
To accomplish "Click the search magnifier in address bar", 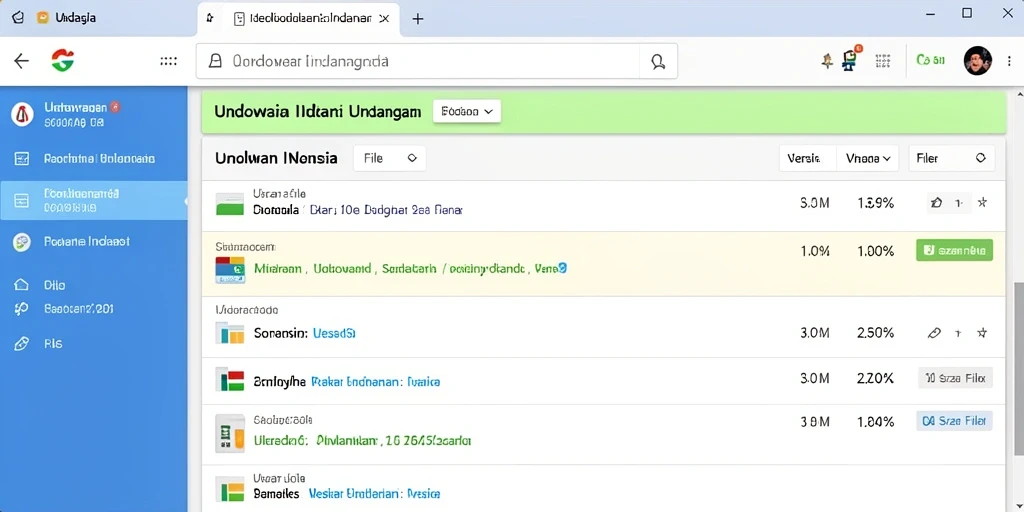I will pos(658,61).
